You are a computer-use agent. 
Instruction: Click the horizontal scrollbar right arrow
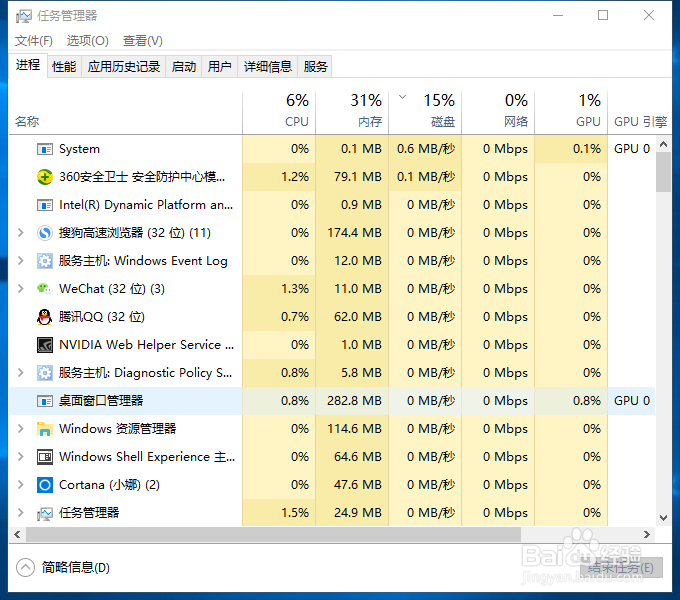647,535
